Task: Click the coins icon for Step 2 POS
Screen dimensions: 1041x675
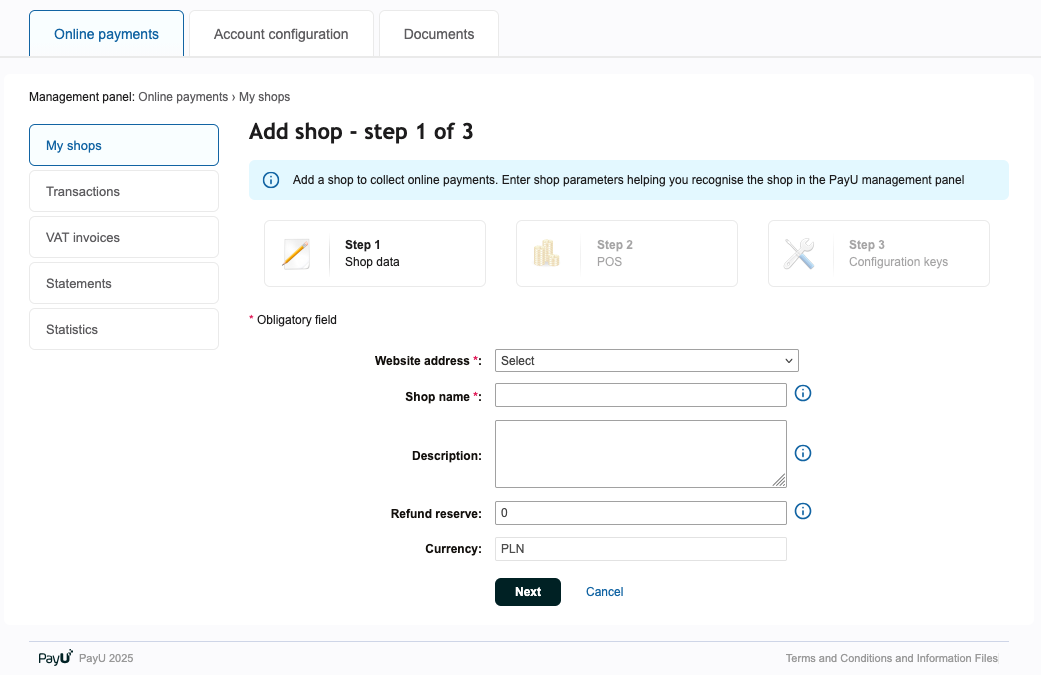Action: pyautogui.click(x=546, y=254)
